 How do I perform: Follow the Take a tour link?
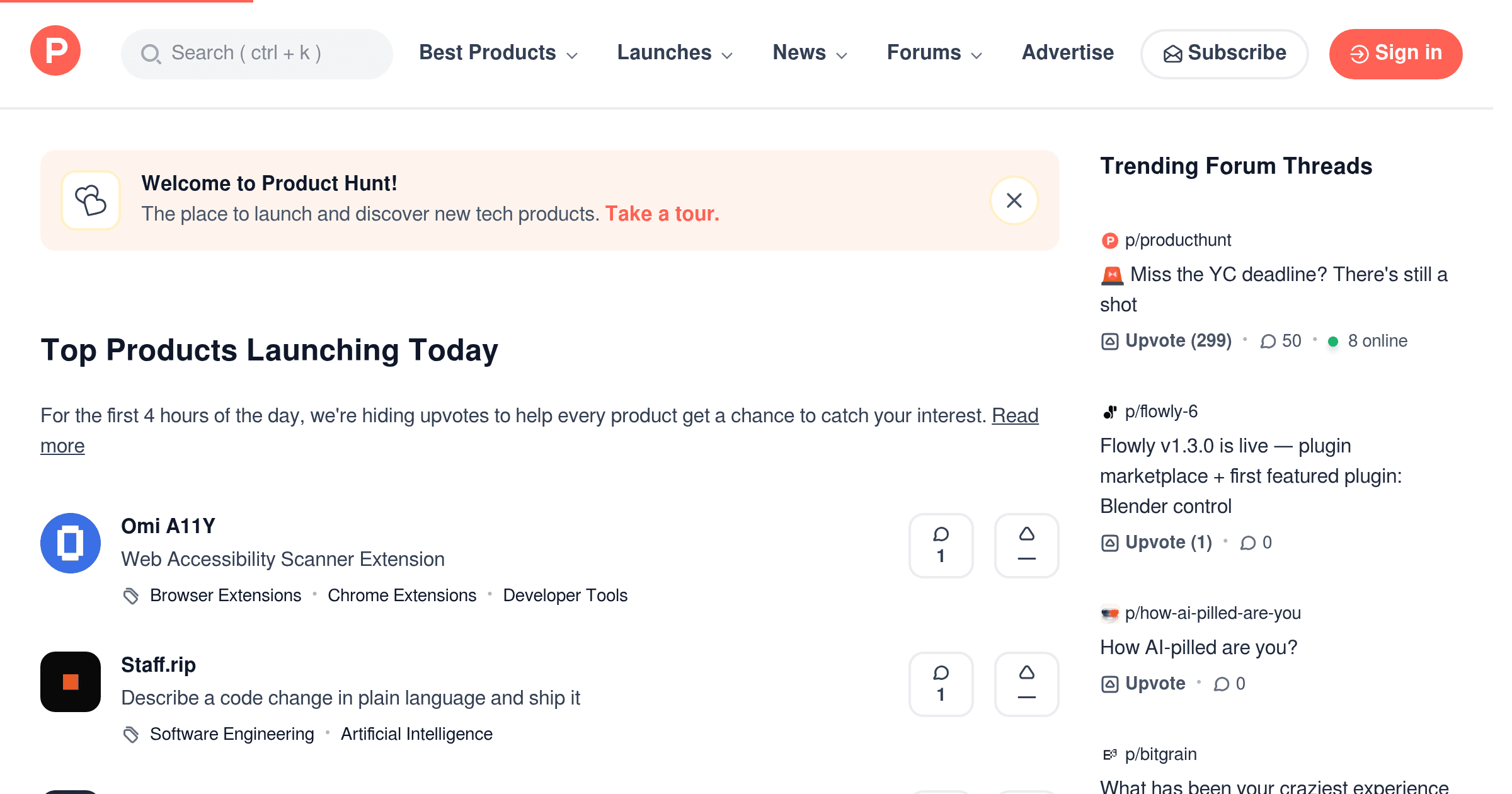[662, 214]
